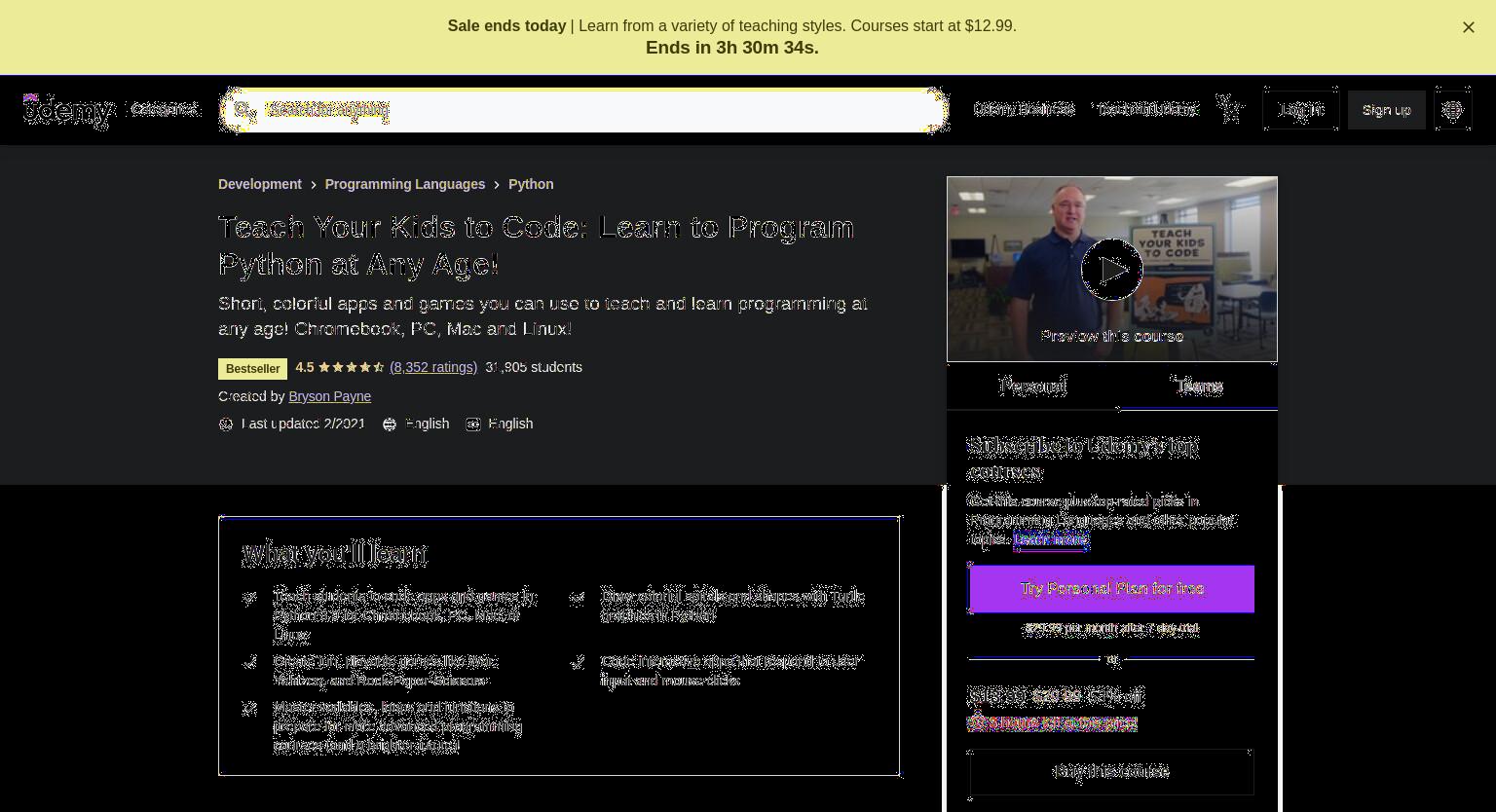Click the Log in button
This screenshot has width=1496, height=812.
pyautogui.click(x=1301, y=110)
